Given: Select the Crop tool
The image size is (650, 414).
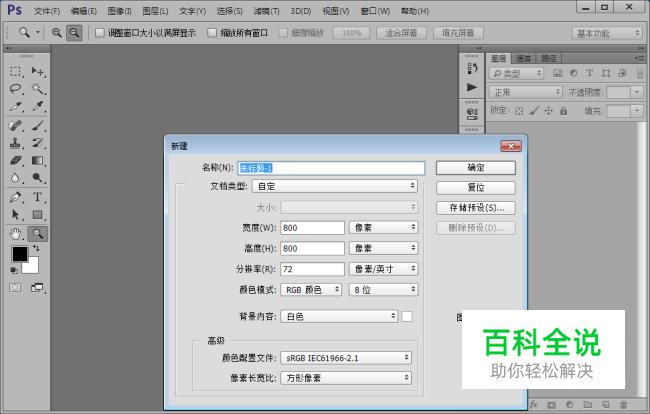Looking at the screenshot, I should [x=16, y=107].
